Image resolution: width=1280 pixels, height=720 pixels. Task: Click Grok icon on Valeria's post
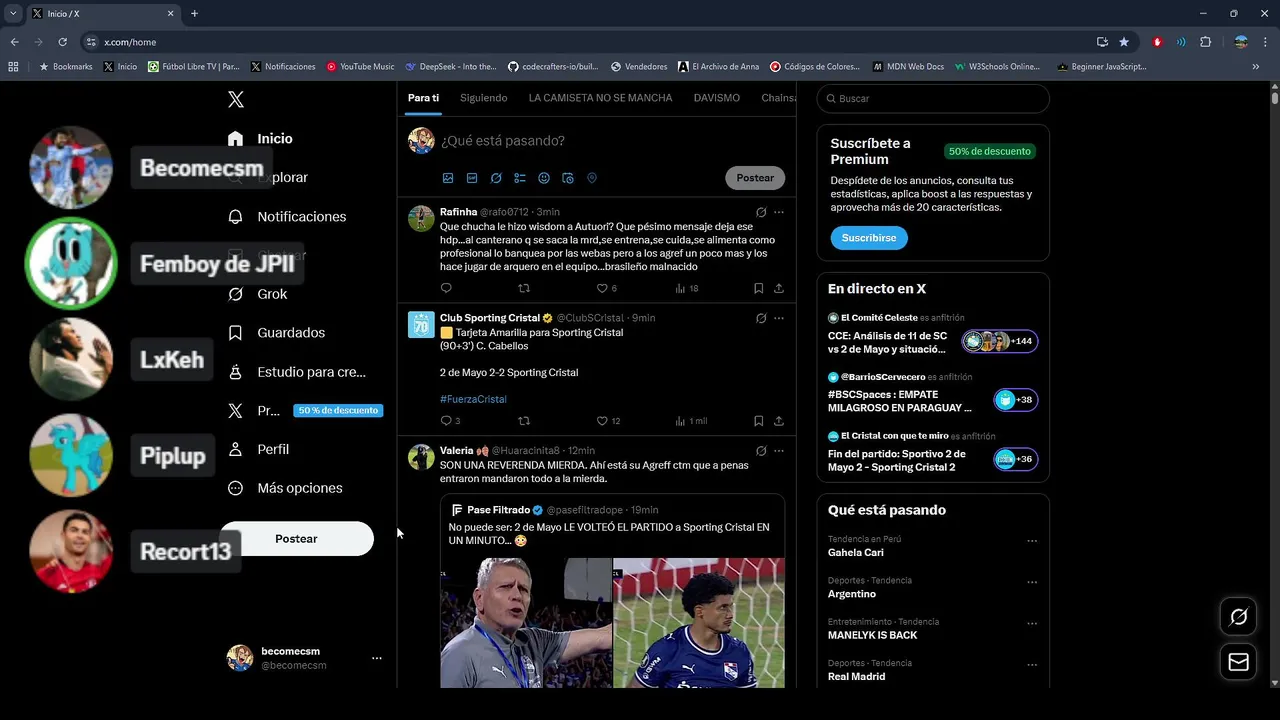tap(761, 451)
